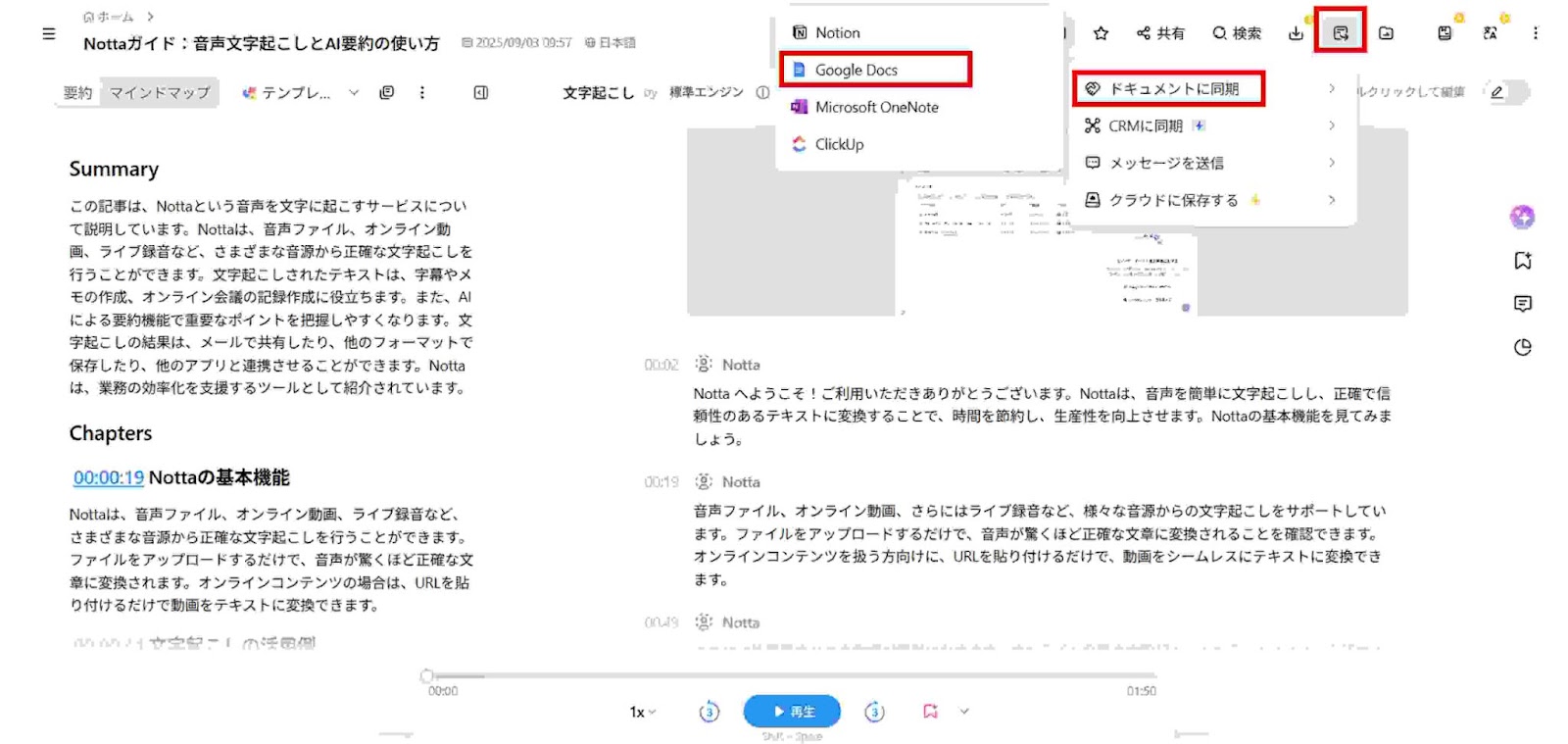Click the 標準エンジン info icon
The image size is (1568, 744).
tap(762, 92)
